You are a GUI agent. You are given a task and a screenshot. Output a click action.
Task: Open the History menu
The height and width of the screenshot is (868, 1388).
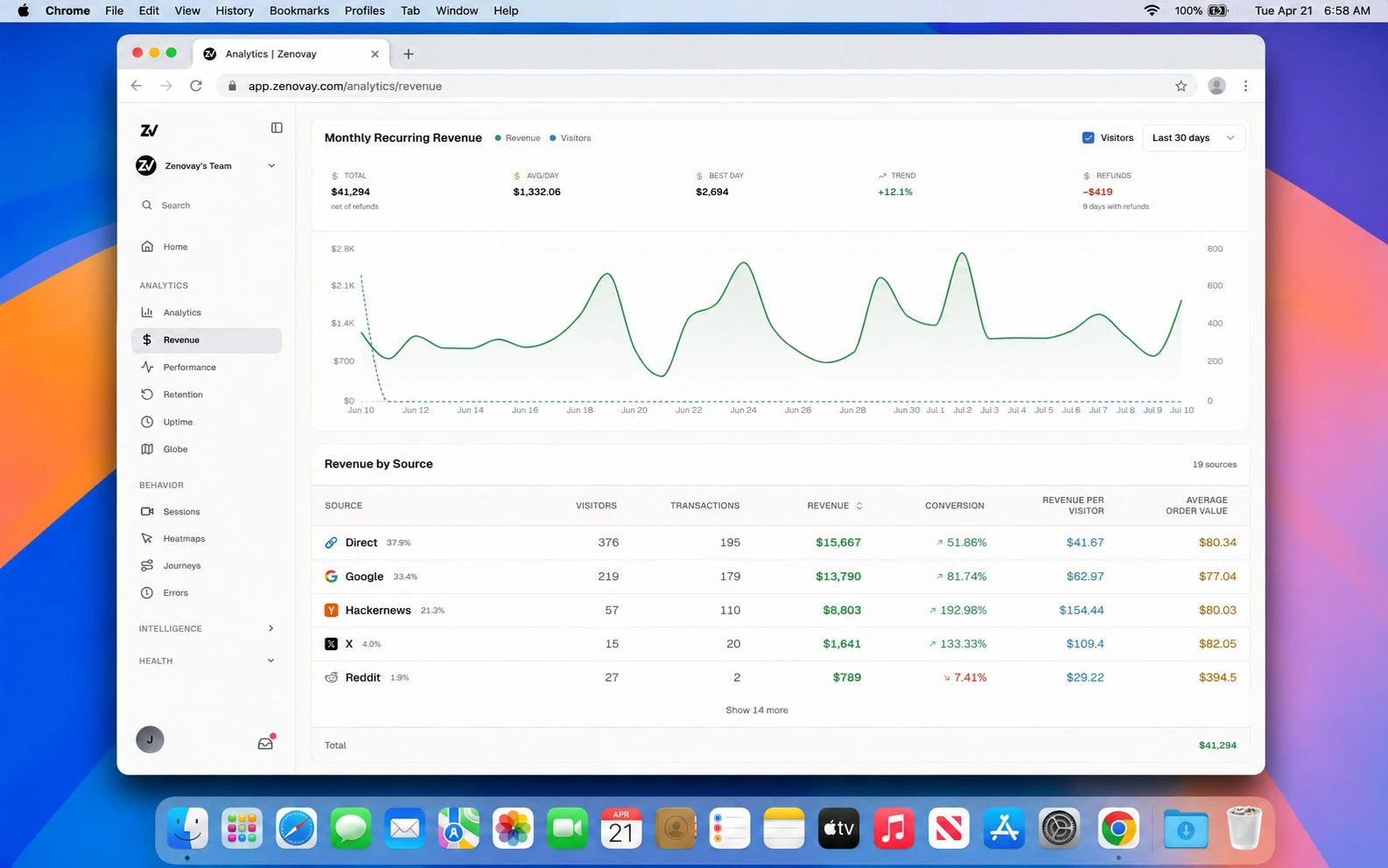pos(235,10)
